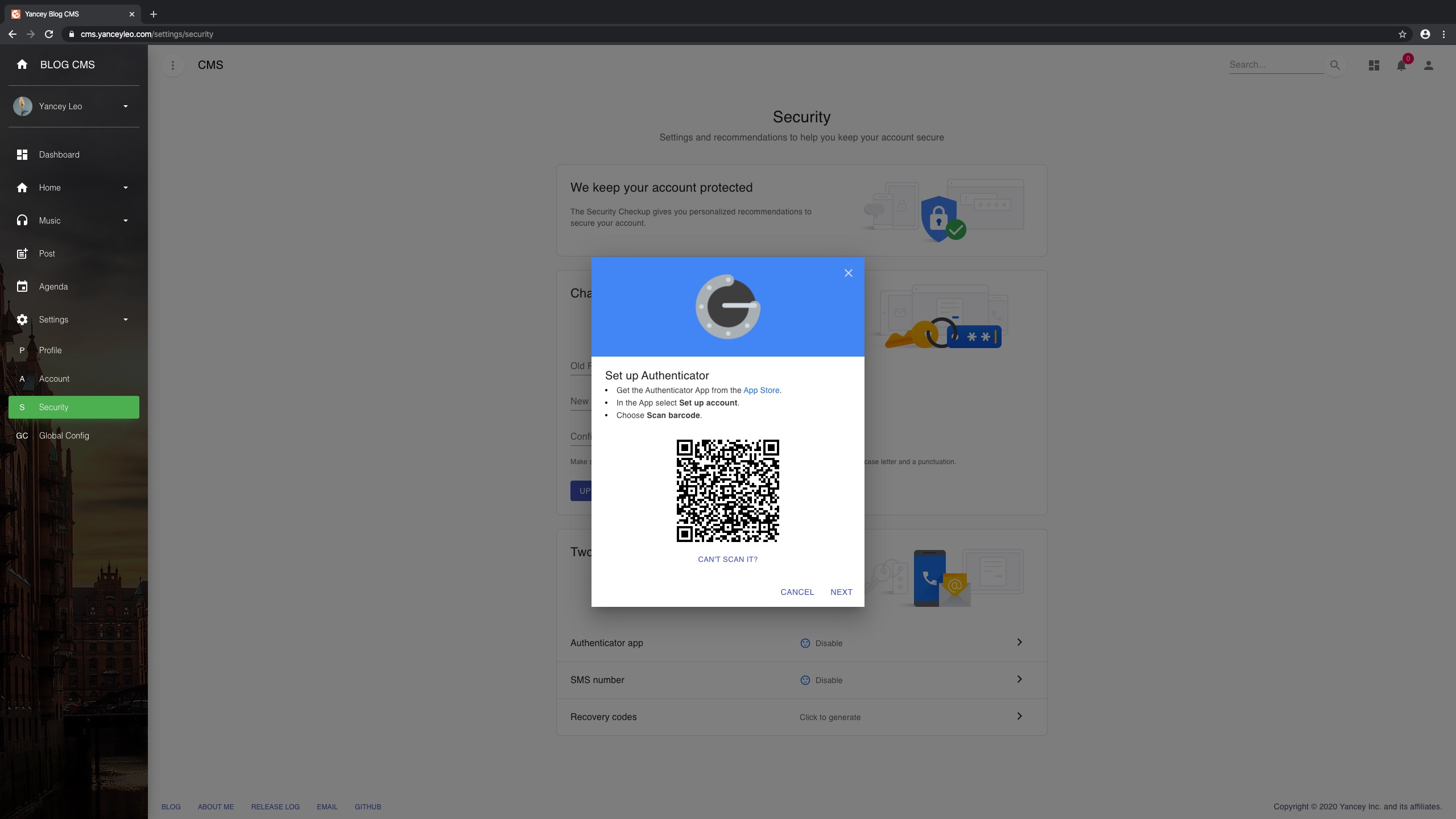
Task: Click the Agenda calendar icon
Action: pos(22,287)
